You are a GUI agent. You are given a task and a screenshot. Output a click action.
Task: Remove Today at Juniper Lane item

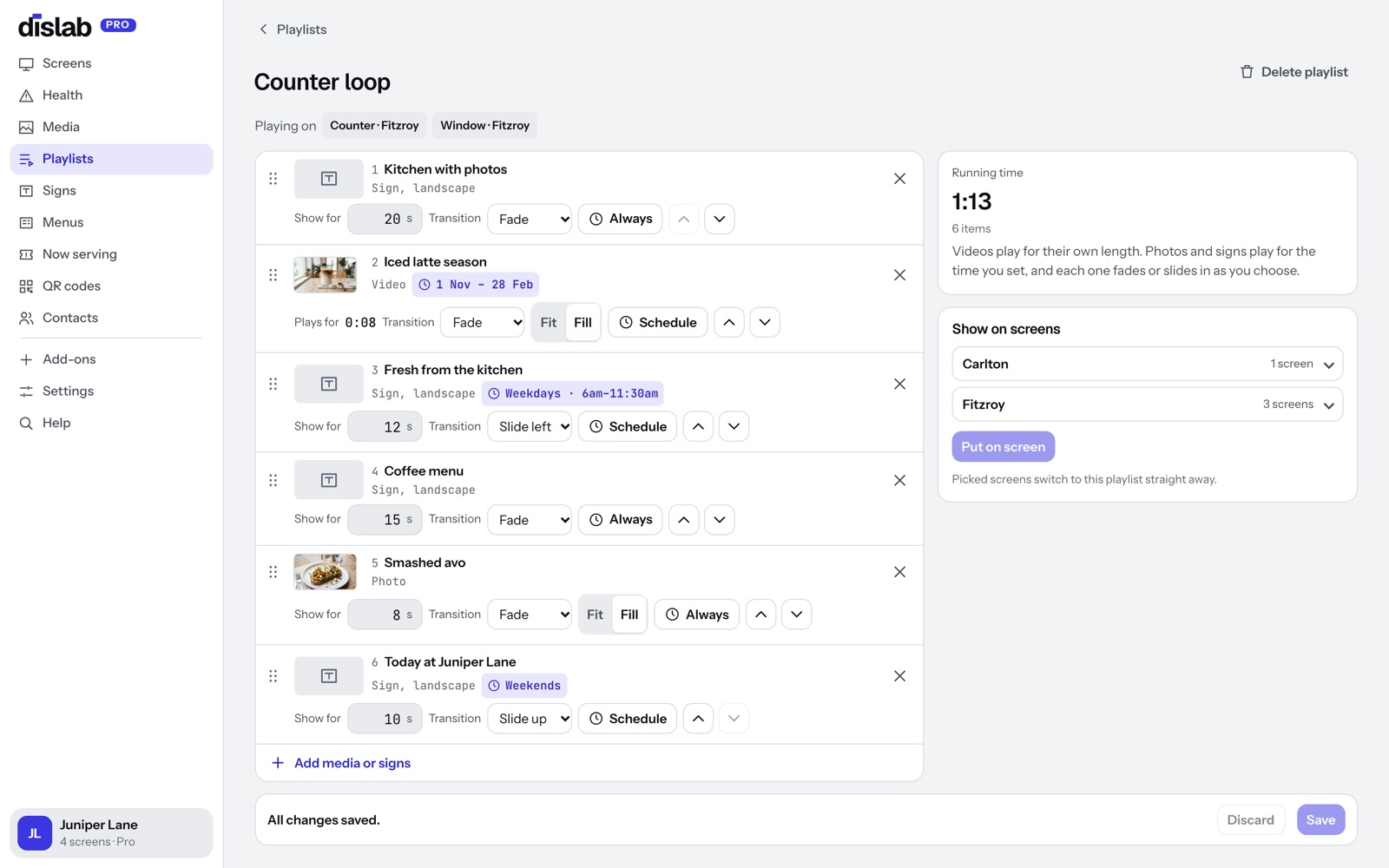coord(899,676)
